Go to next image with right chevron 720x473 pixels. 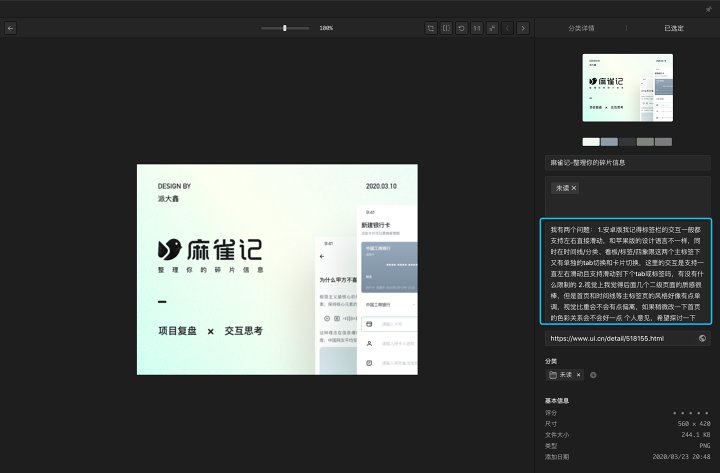(x=523, y=28)
